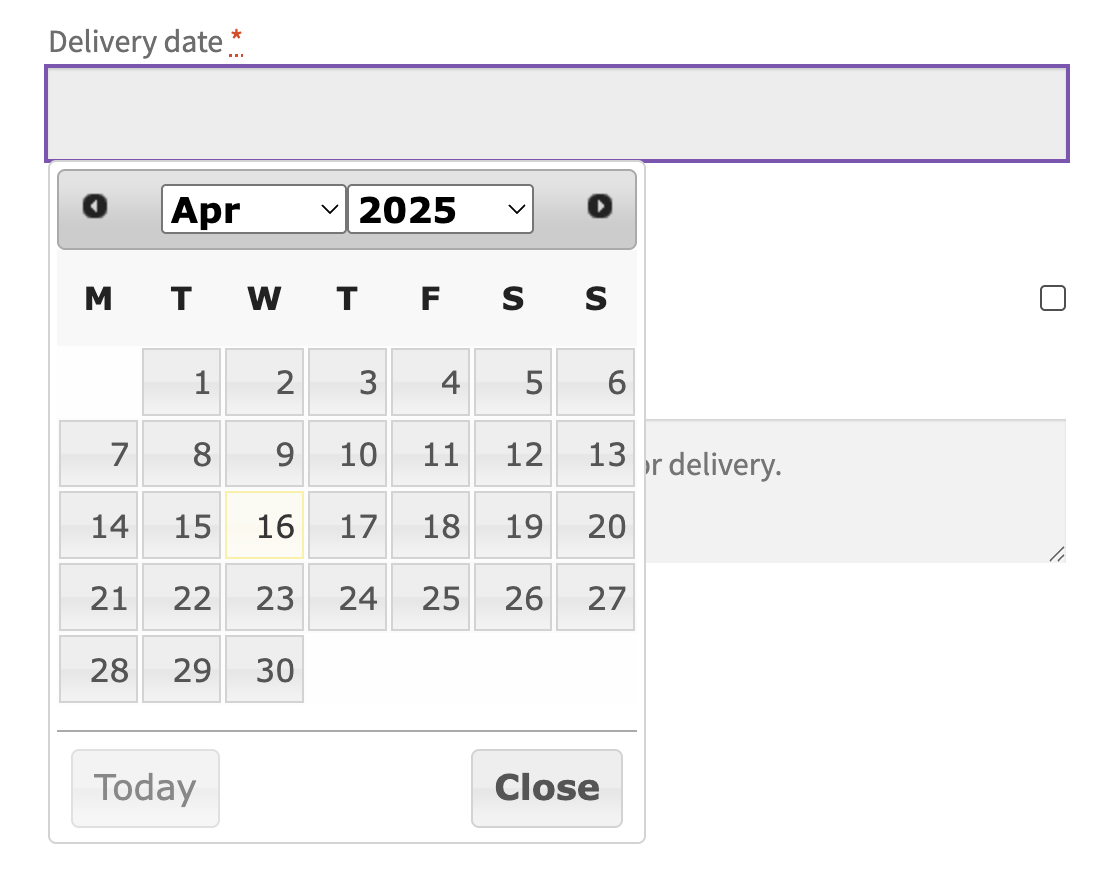Screen dimensions: 1116x894
Task: Tick the checkbox right of the calendar
Action: click(1053, 299)
